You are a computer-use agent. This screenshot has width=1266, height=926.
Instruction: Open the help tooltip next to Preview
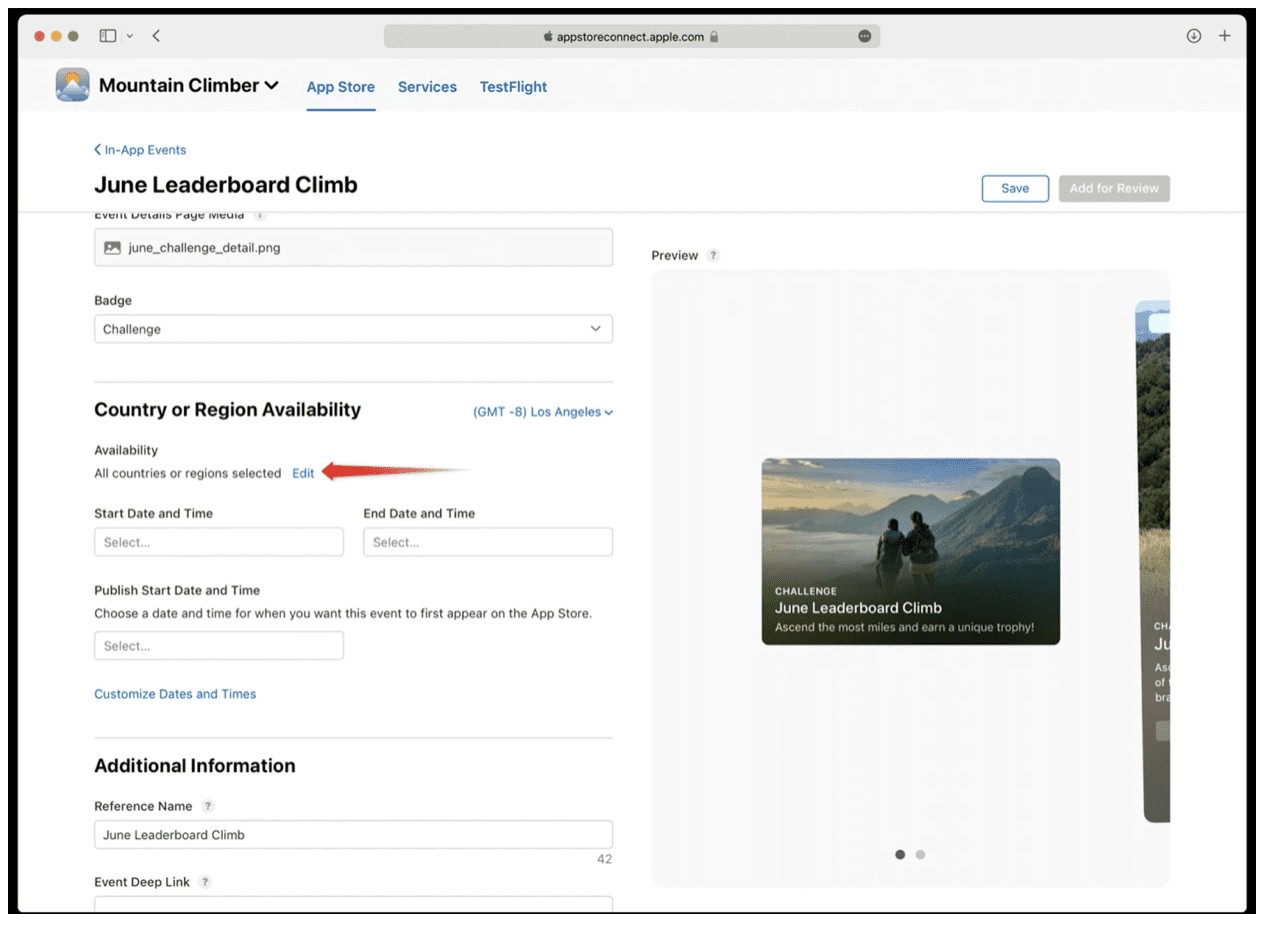pyautogui.click(x=713, y=255)
